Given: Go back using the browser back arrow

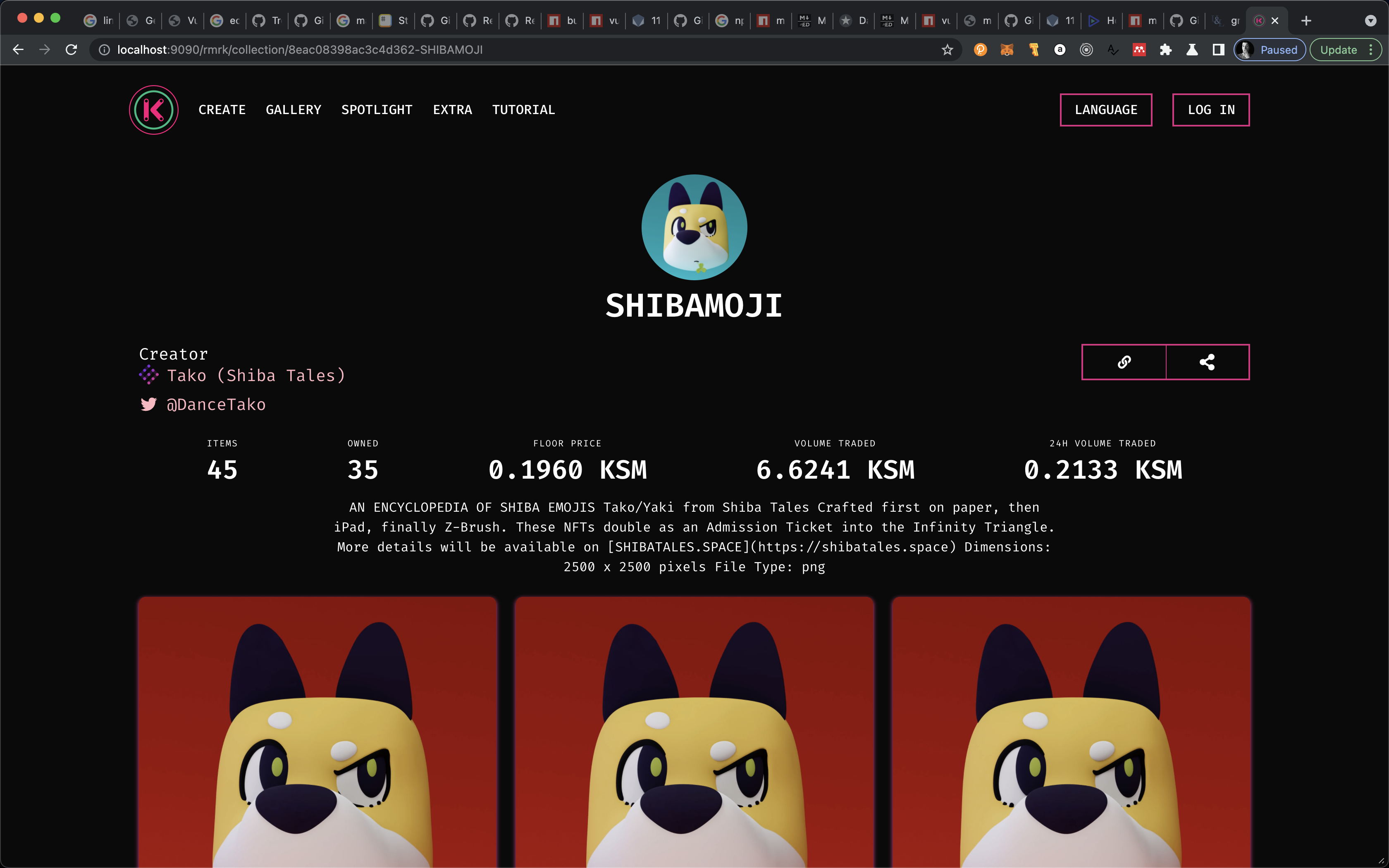Looking at the screenshot, I should (18, 50).
